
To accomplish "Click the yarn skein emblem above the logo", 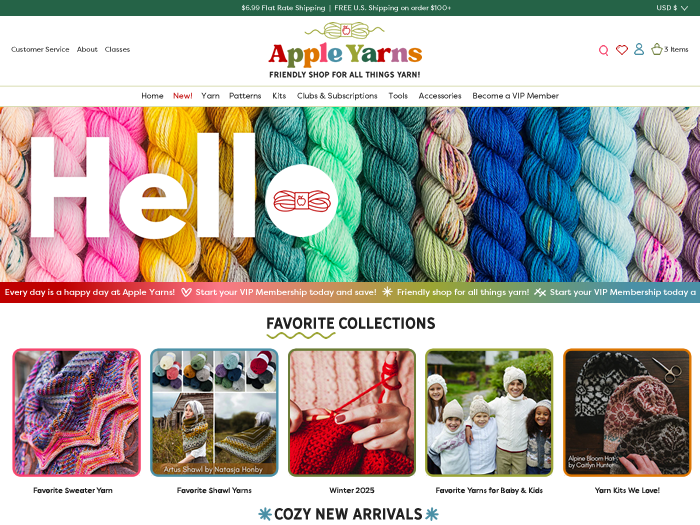I will (346, 30).
